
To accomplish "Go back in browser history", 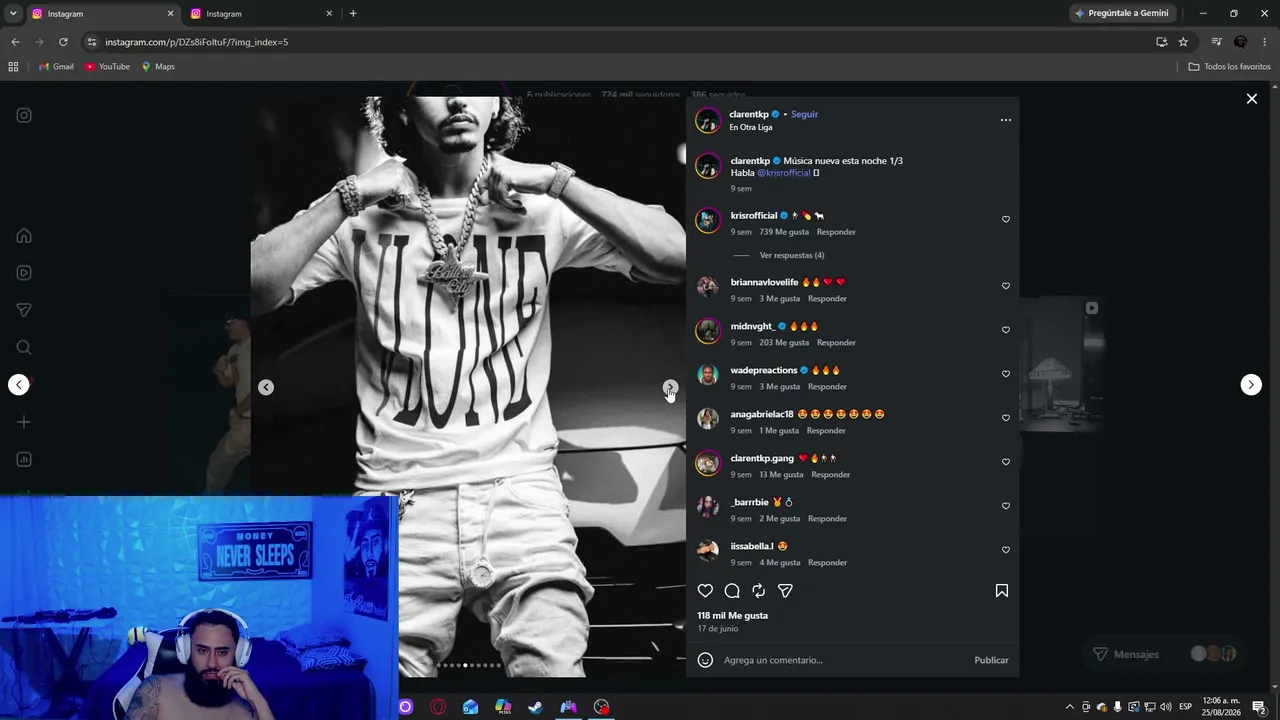I will tap(15, 42).
